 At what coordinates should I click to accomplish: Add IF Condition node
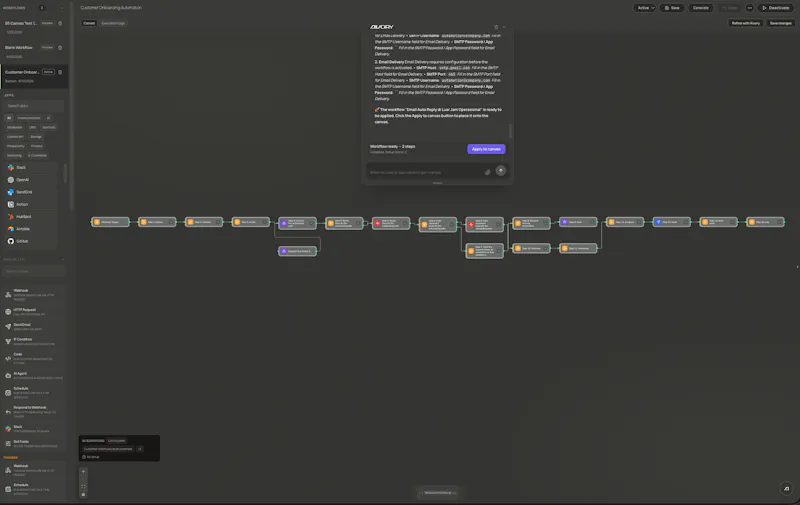pos(34,341)
